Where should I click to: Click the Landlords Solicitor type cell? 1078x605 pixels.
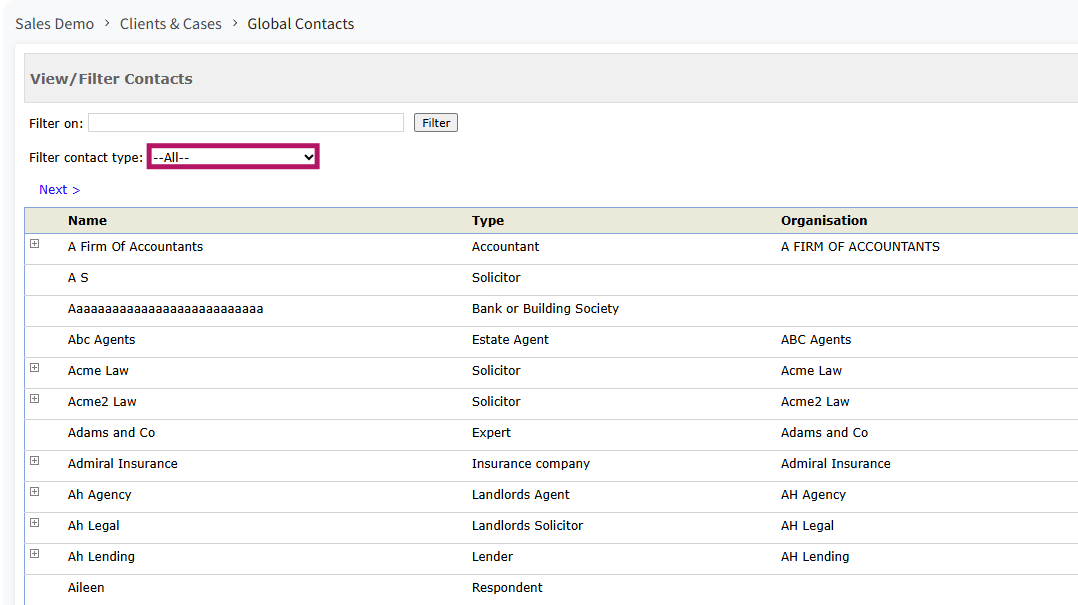point(527,525)
